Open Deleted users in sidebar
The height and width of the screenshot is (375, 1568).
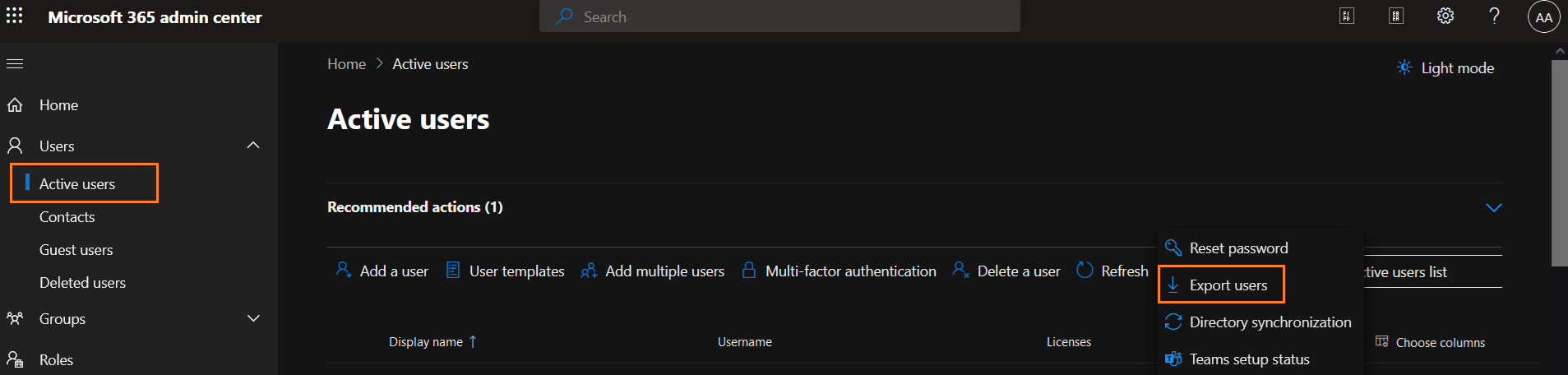[x=82, y=283]
